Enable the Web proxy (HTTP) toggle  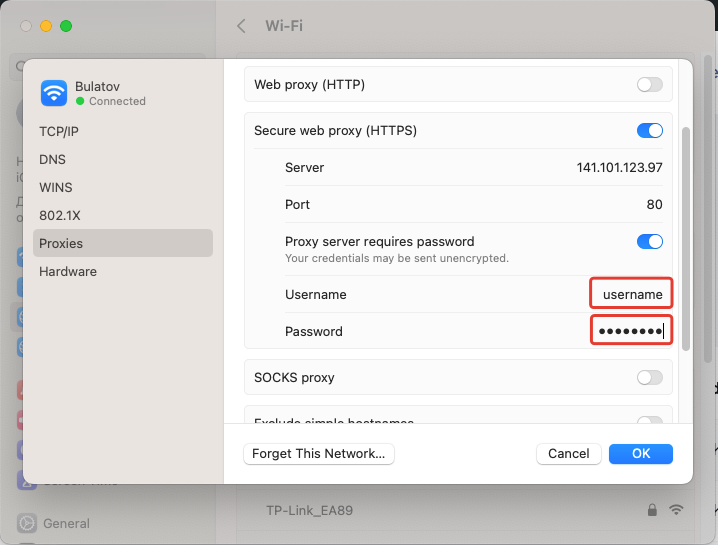point(649,85)
